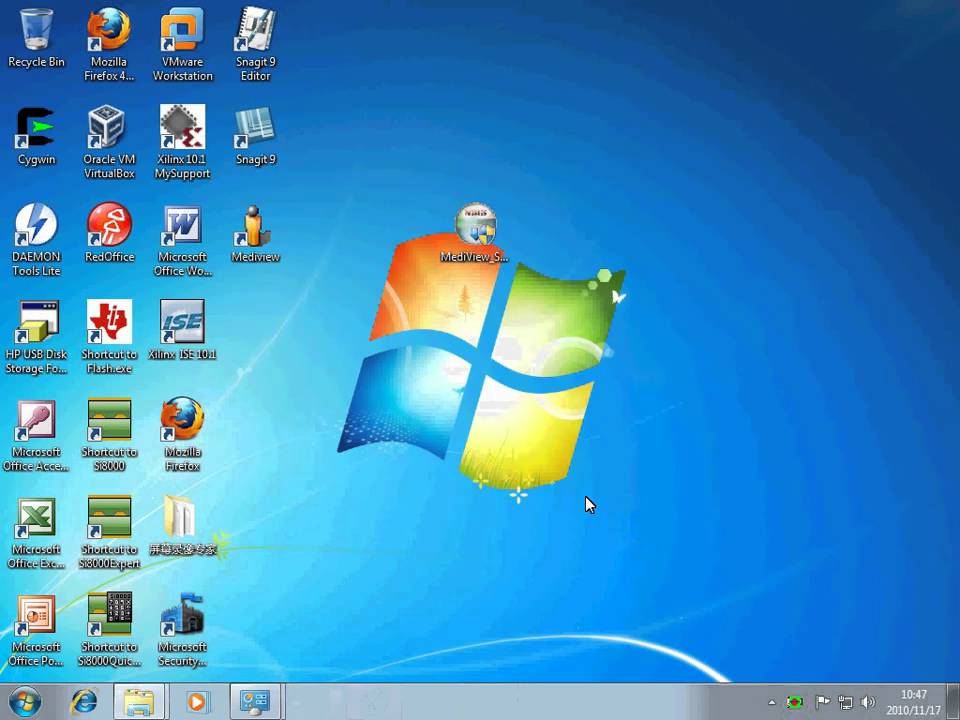Click the green recorder tray icon
960x720 pixels.
(795, 702)
